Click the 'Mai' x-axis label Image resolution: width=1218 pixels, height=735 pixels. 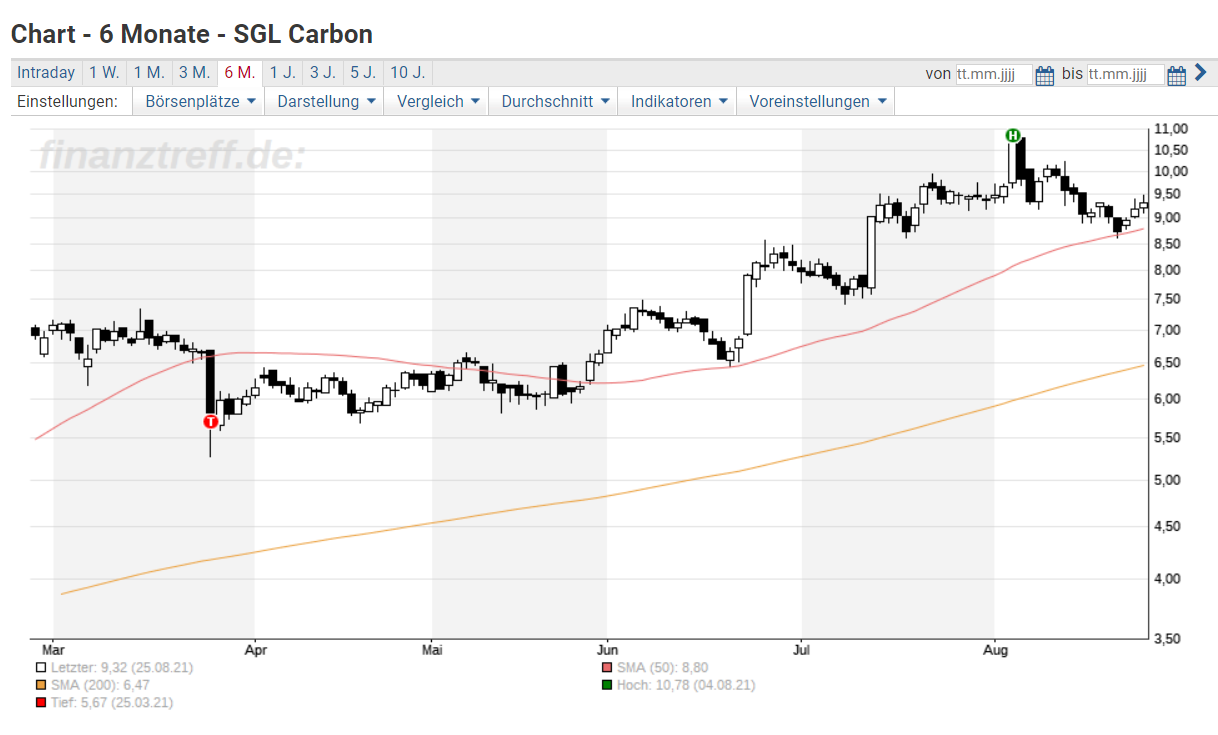point(432,650)
